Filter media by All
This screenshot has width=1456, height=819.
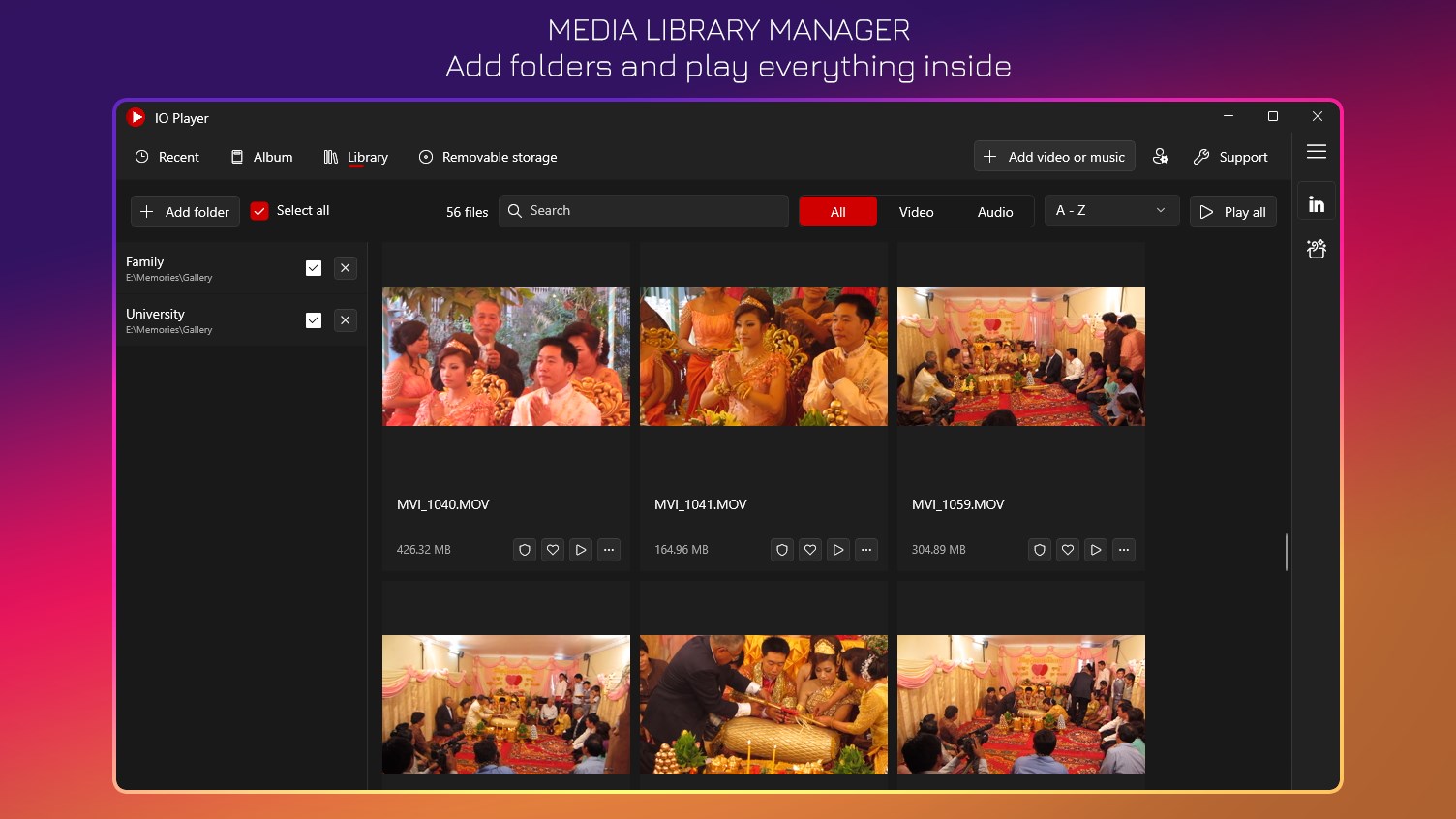838,212
